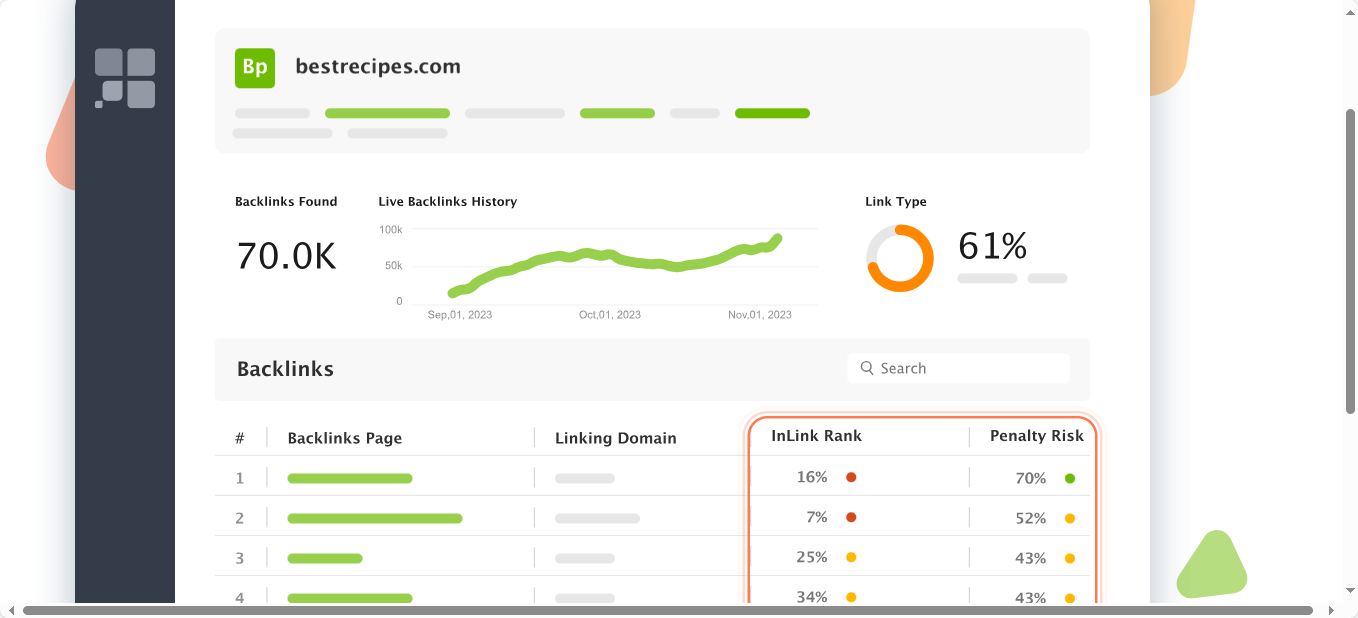Click the Live Backlinks History heading
Viewport: 1358px width, 618px height.
[448, 201]
